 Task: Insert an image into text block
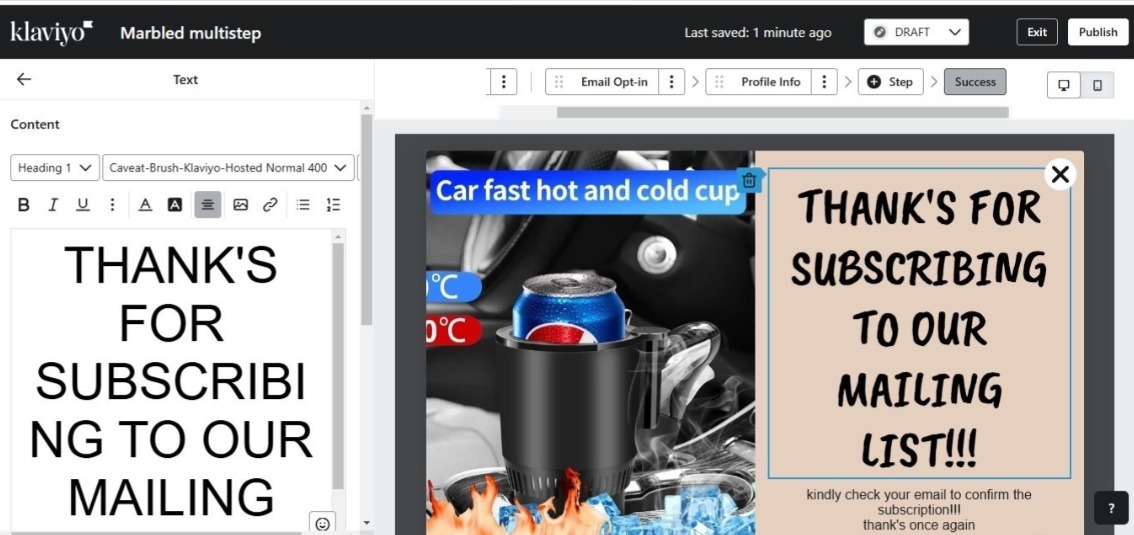click(240, 205)
